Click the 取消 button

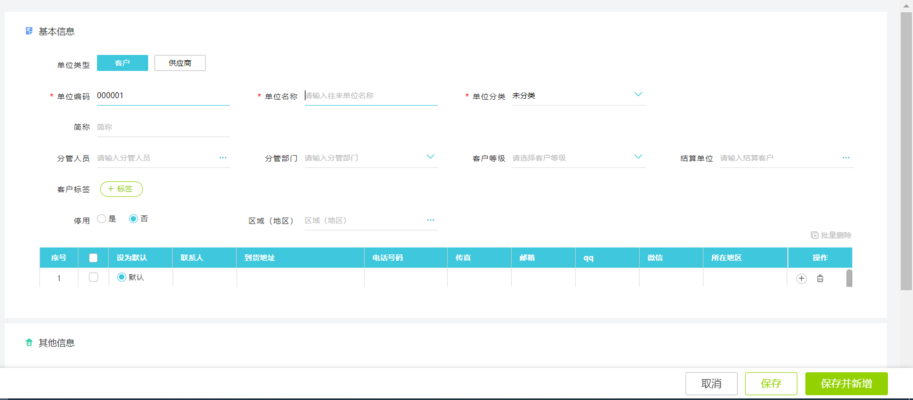(x=712, y=384)
